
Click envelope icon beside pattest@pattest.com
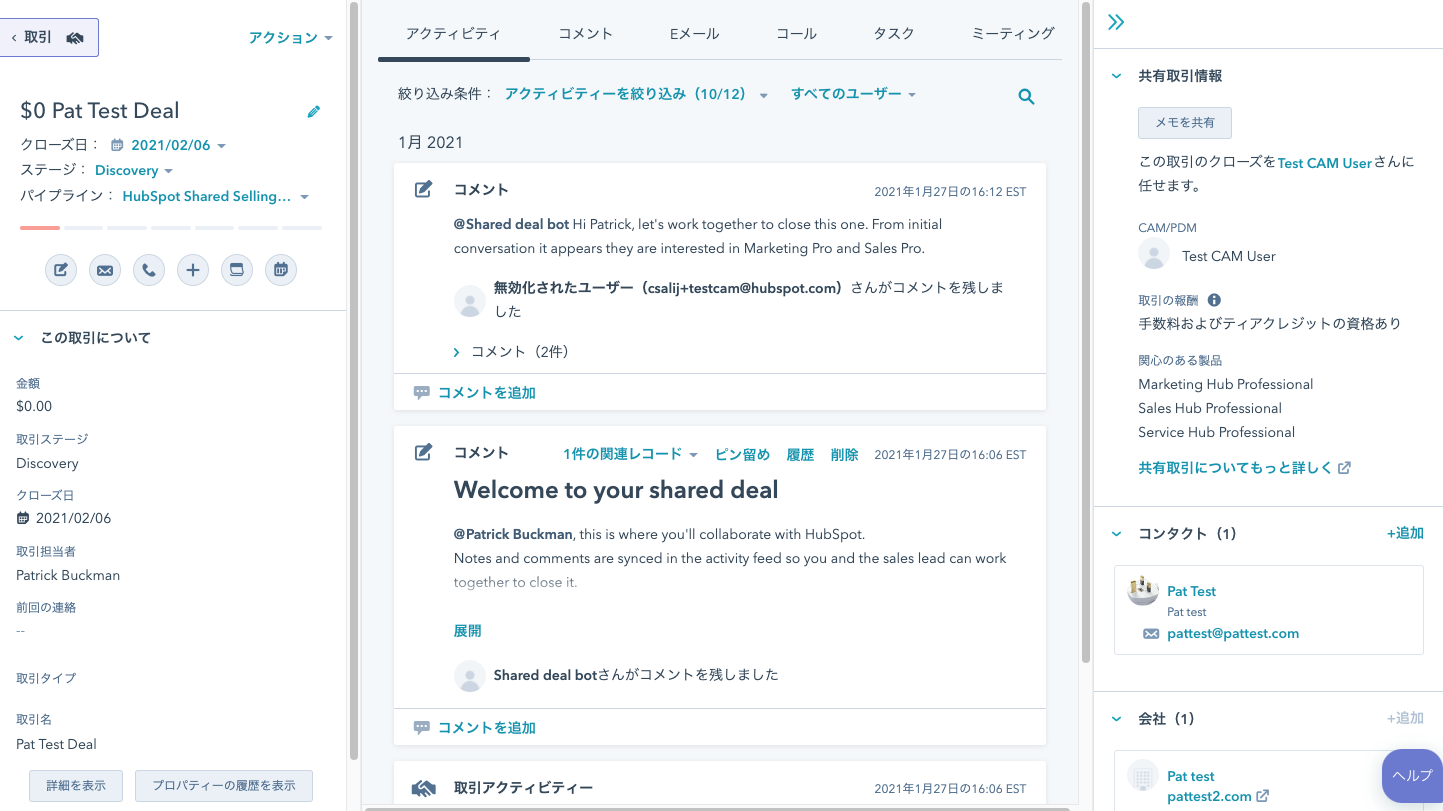click(1151, 634)
